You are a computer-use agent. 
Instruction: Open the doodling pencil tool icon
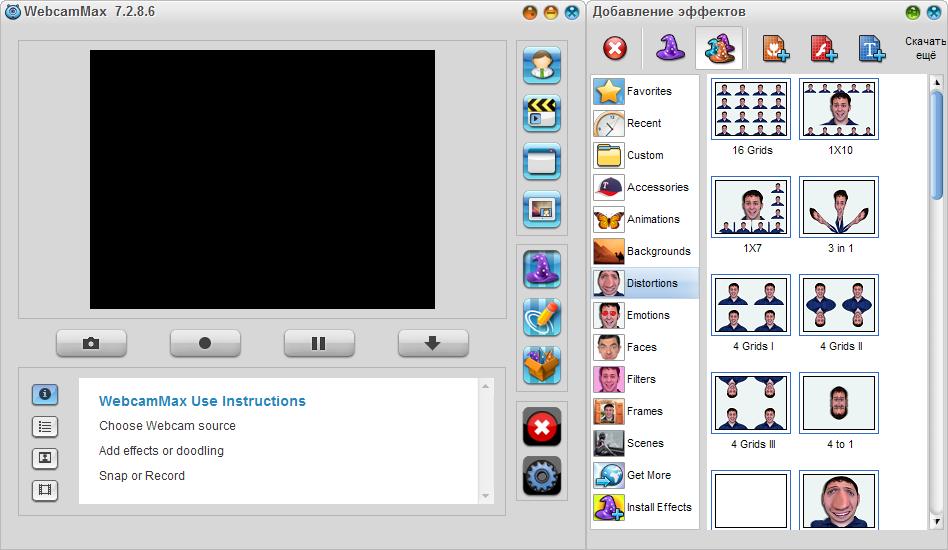pyautogui.click(x=541, y=317)
